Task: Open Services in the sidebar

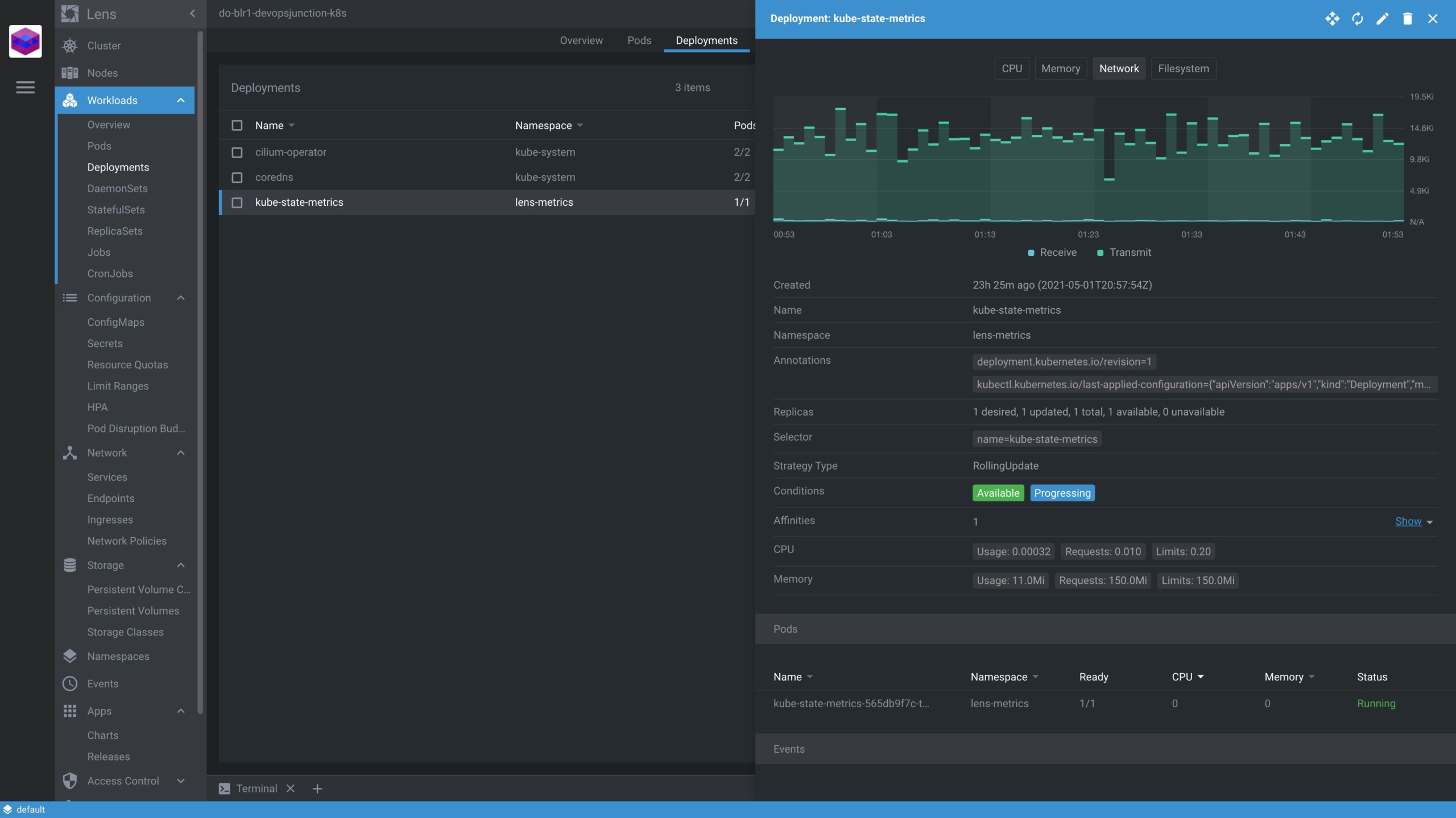Action: pos(107,477)
